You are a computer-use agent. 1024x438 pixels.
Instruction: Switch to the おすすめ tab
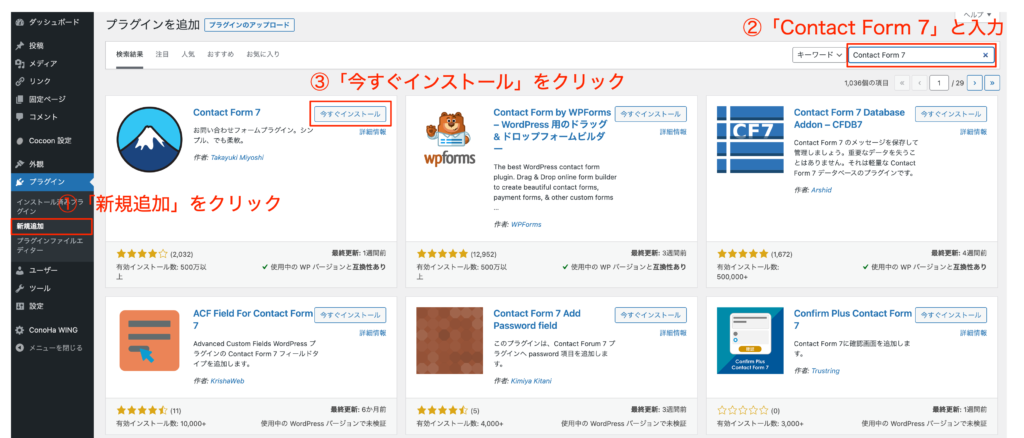point(220,54)
